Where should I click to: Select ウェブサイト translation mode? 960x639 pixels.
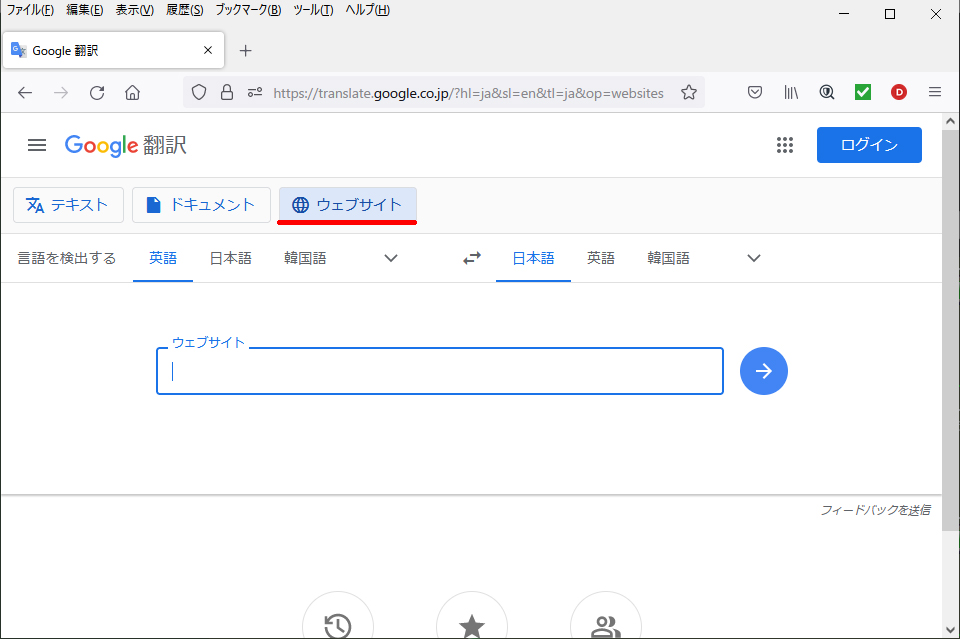[348, 205]
